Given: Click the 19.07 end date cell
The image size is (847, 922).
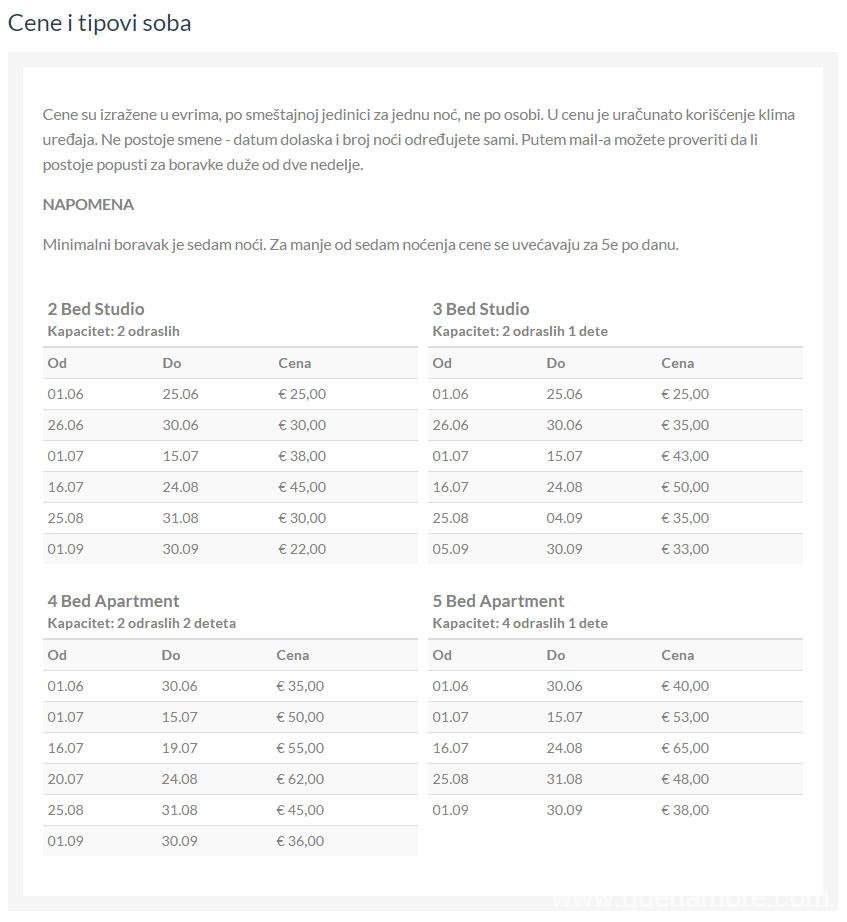Looking at the screenshot, I should click(180, 748).
